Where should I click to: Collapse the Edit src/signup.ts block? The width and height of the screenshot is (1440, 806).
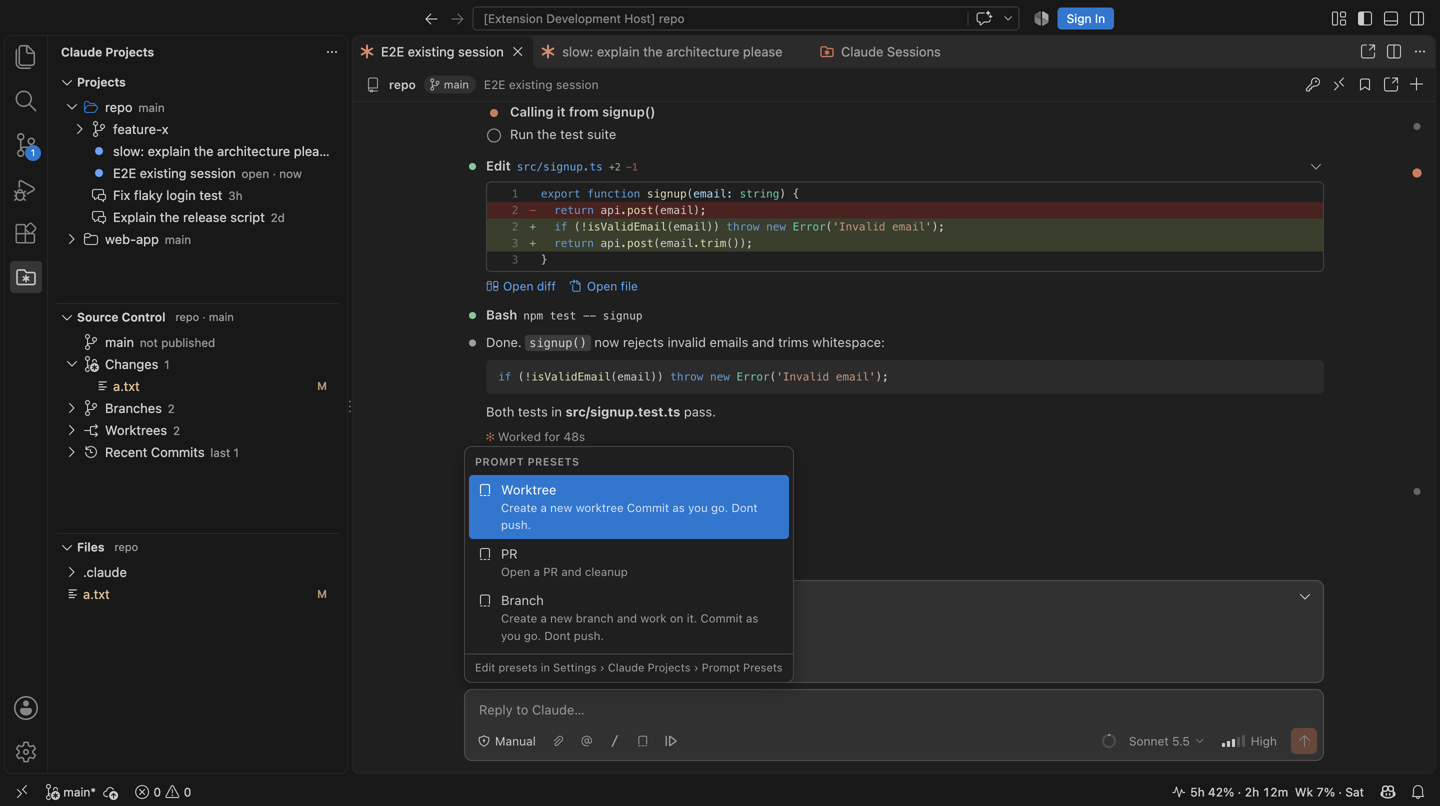[1316, 167]
